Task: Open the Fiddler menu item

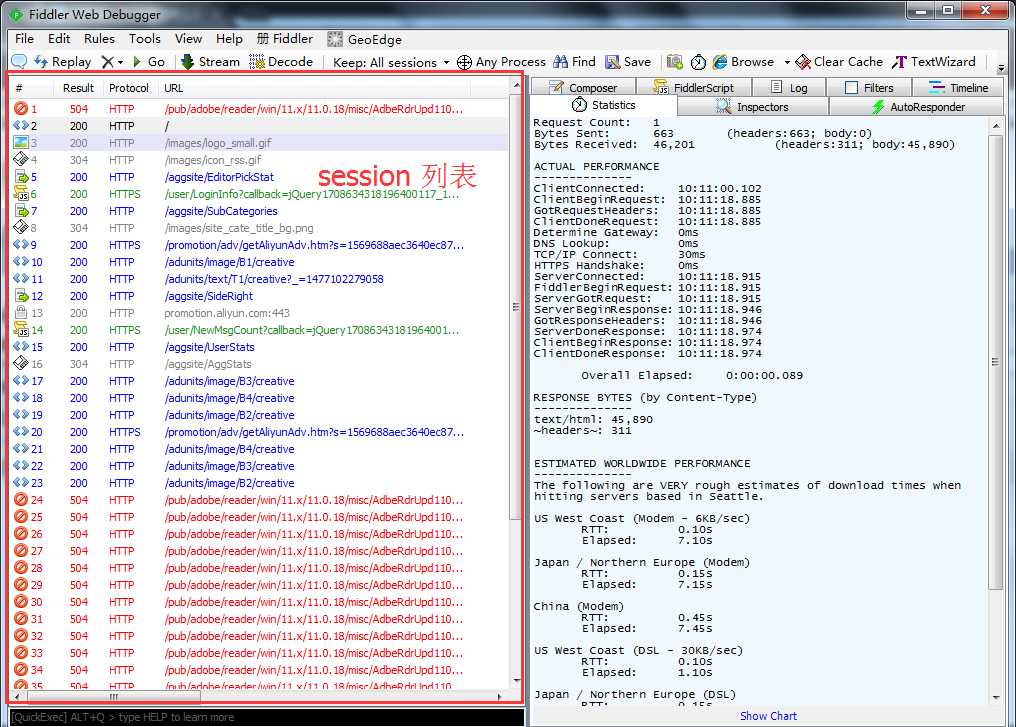Action: pos(284,39)
